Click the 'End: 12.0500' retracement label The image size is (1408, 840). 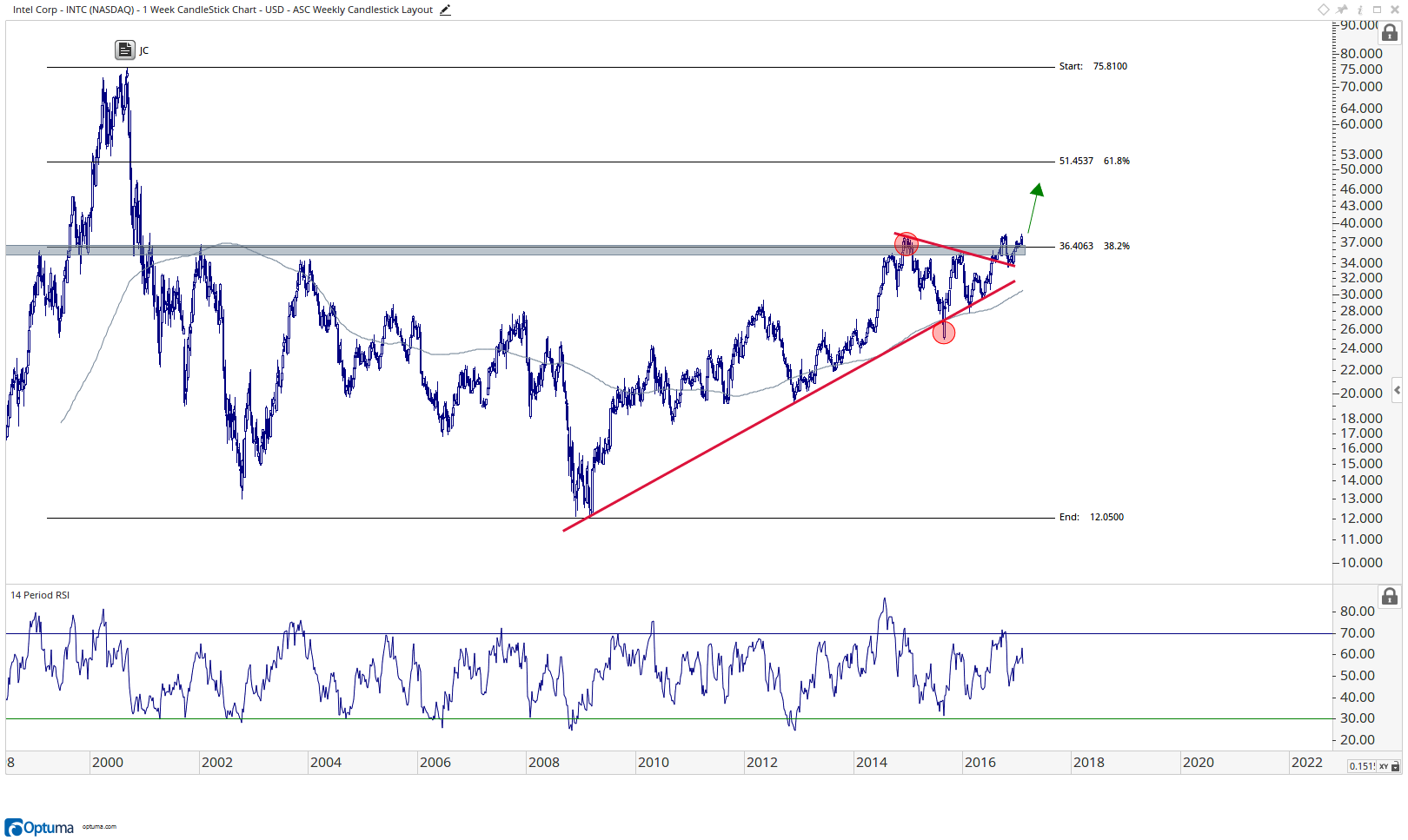(x=1091, y=517)
